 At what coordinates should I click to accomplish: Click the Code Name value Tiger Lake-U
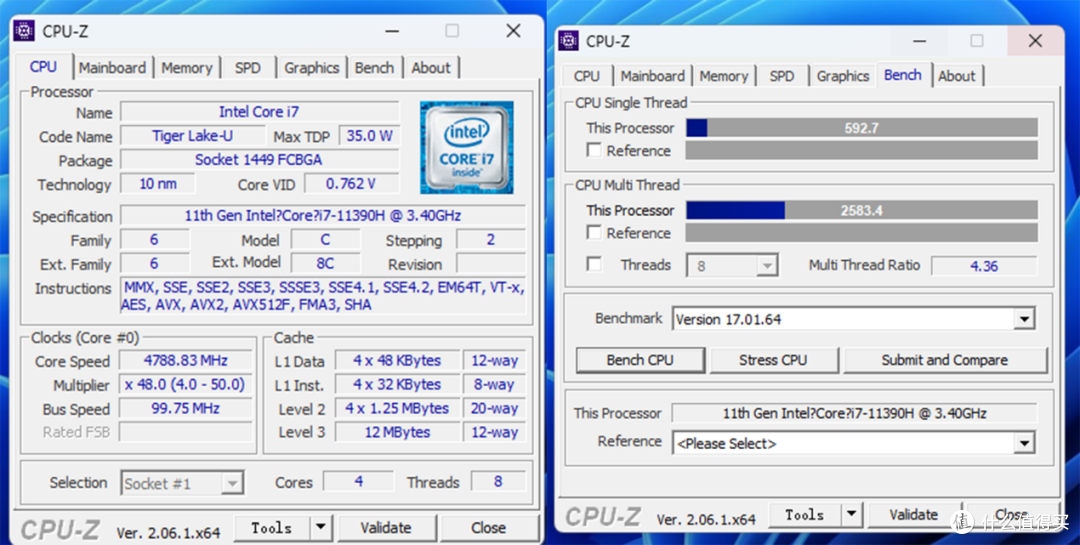192,136
